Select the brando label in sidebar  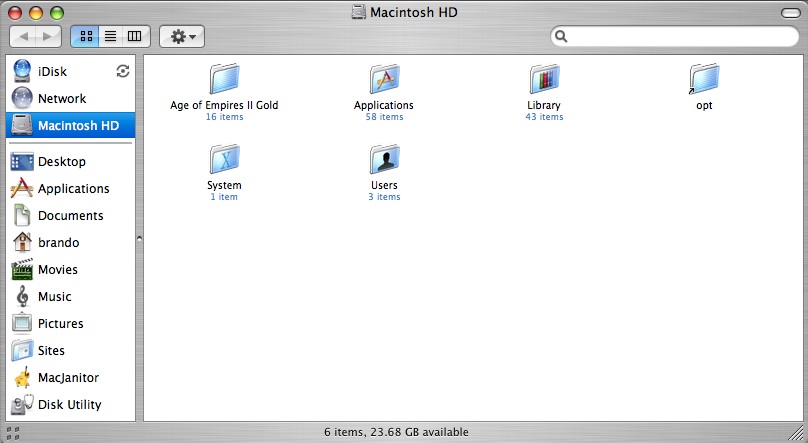coord(59,243)
